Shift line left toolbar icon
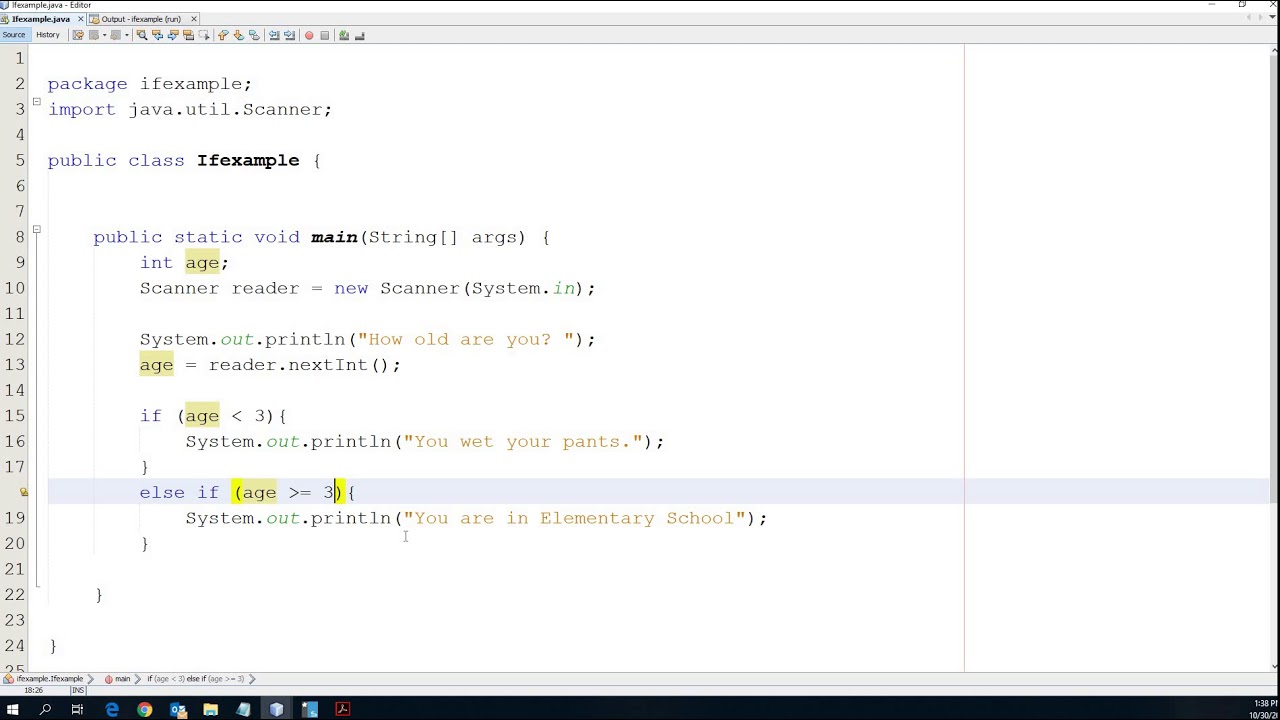Screen dimensions: 1280x720 coord(274,35)
